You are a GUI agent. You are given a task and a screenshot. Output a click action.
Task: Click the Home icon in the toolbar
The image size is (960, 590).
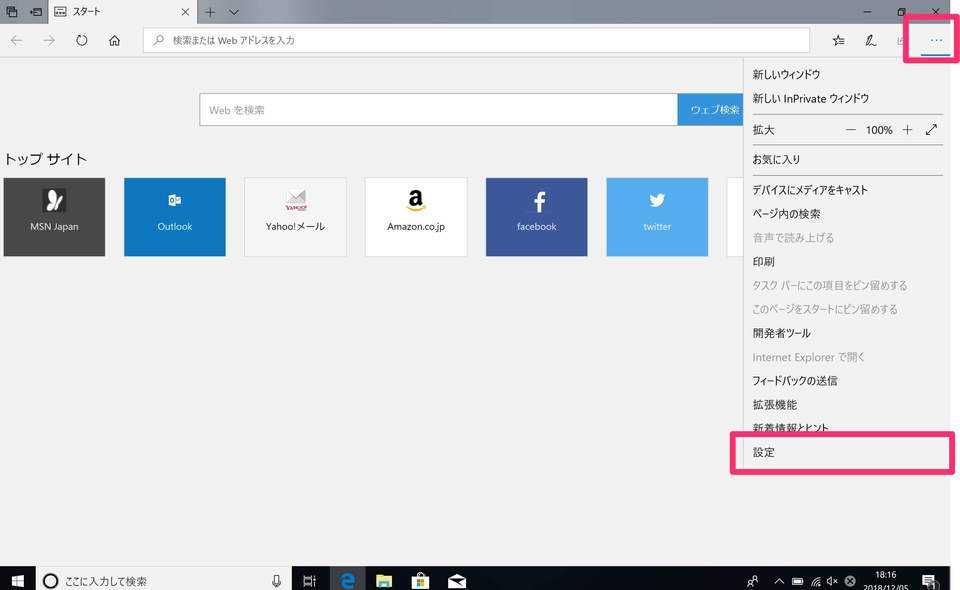coord(114,40)
